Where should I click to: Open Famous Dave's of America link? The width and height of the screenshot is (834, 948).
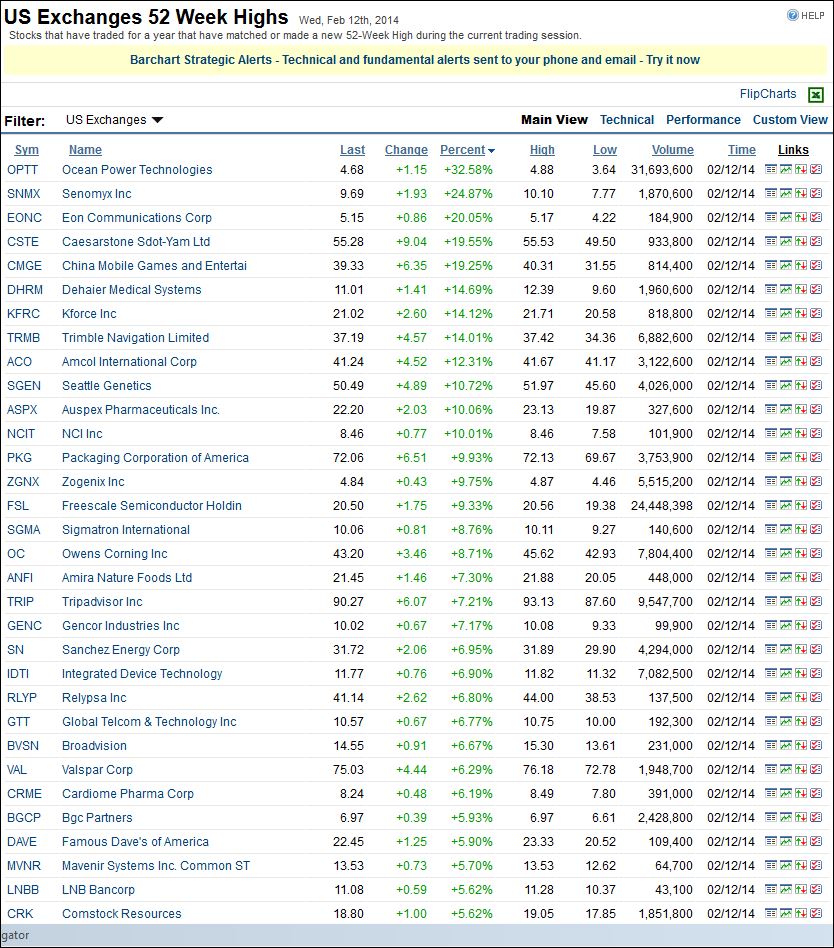[135, 842]
